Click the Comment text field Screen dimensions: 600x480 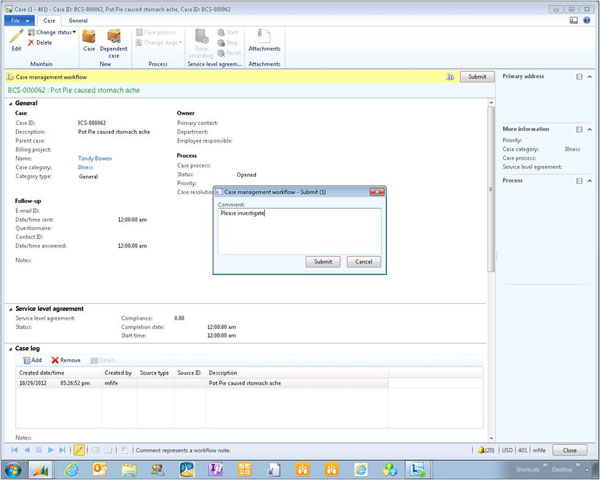coord(300,230)
